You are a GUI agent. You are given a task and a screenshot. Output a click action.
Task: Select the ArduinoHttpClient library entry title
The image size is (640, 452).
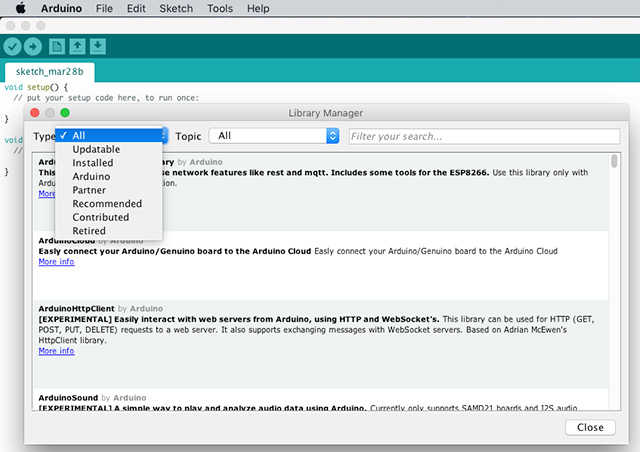click(x=76, y=309)
